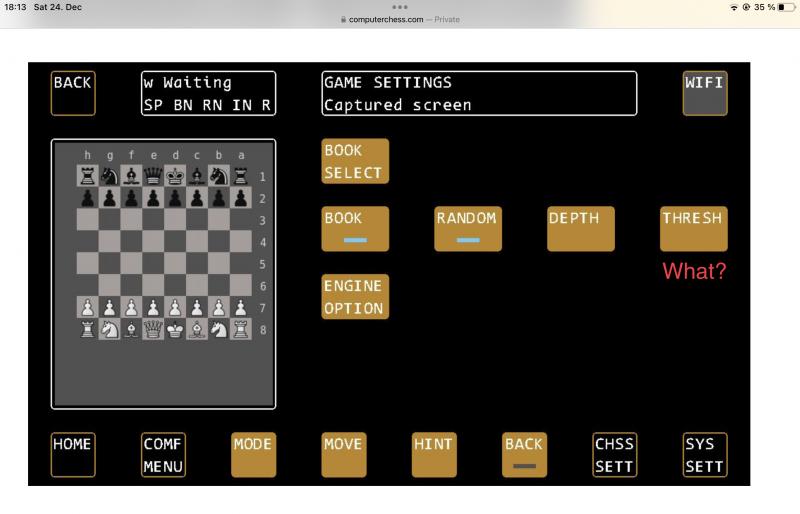Tap the WIFI status button
800x514 pixels.
coord(705,93)
